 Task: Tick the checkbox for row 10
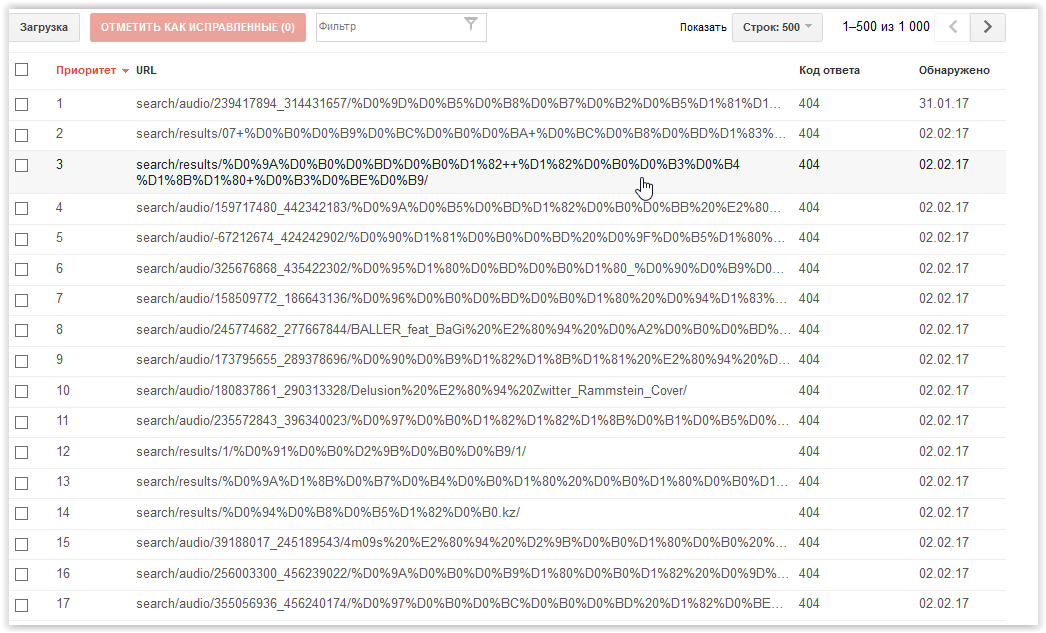(x=22, y=391)
